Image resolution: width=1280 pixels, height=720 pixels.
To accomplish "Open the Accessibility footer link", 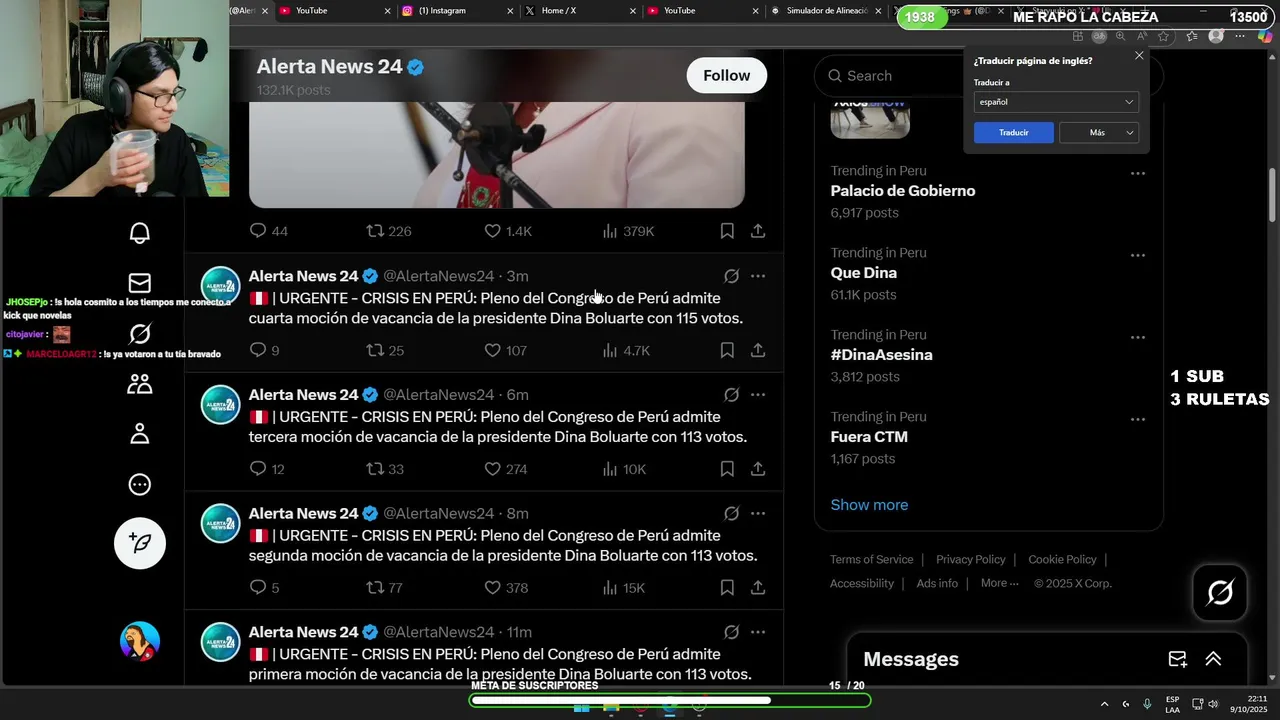I will tap(862, 583).
